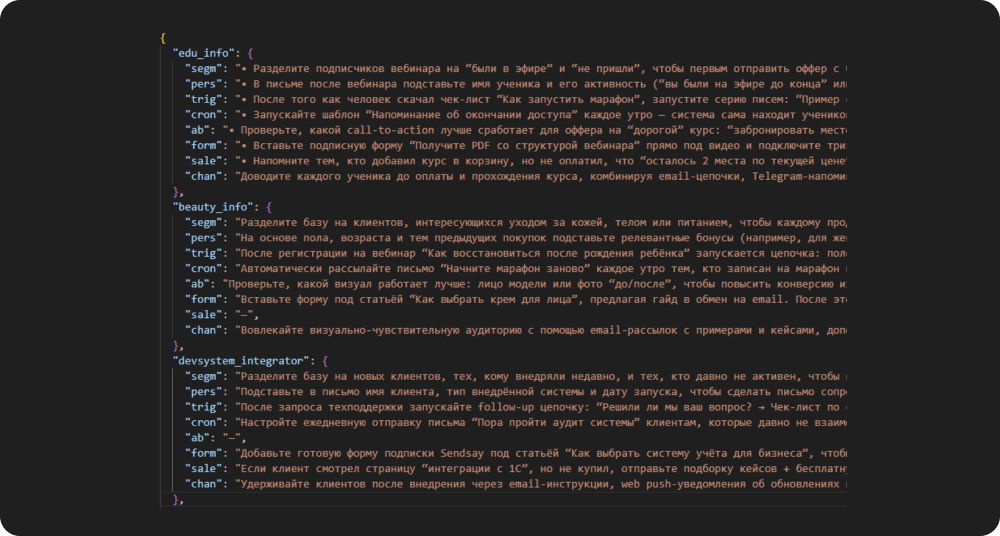Click the opening brace after "edu_info"
The image size is (1000, 536).
point(251,52)
